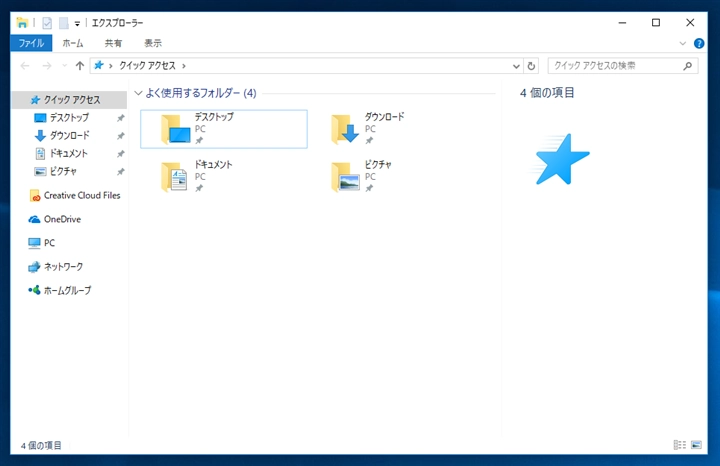This screenshot has width=720, height=466.
Task: Switch to the 表示 ribbon tab
Action: (x=153, y=43)
